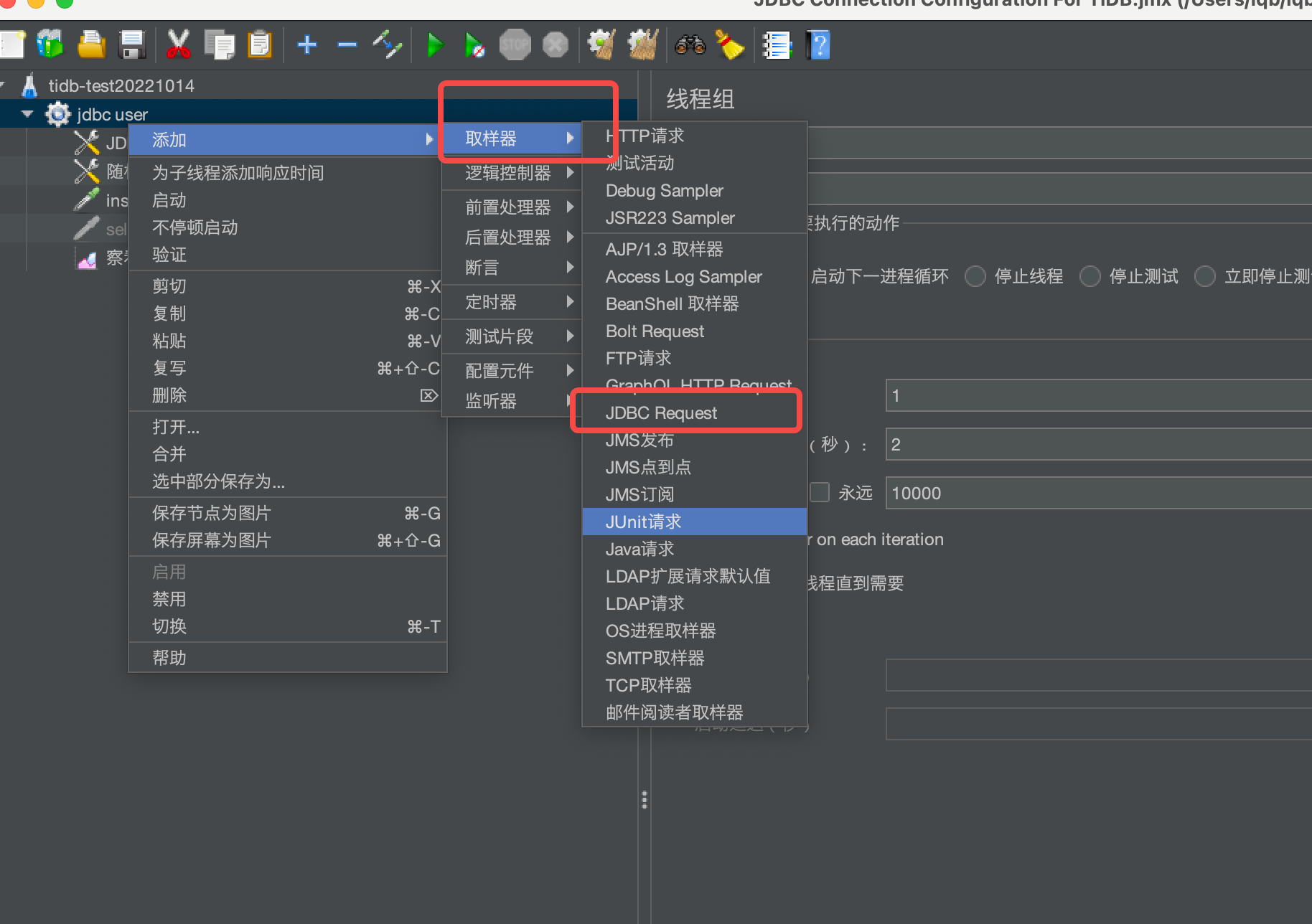1312x924 pixels.
Task: Collapse the jdbc user tree node
Action: (x=27, y=114)
